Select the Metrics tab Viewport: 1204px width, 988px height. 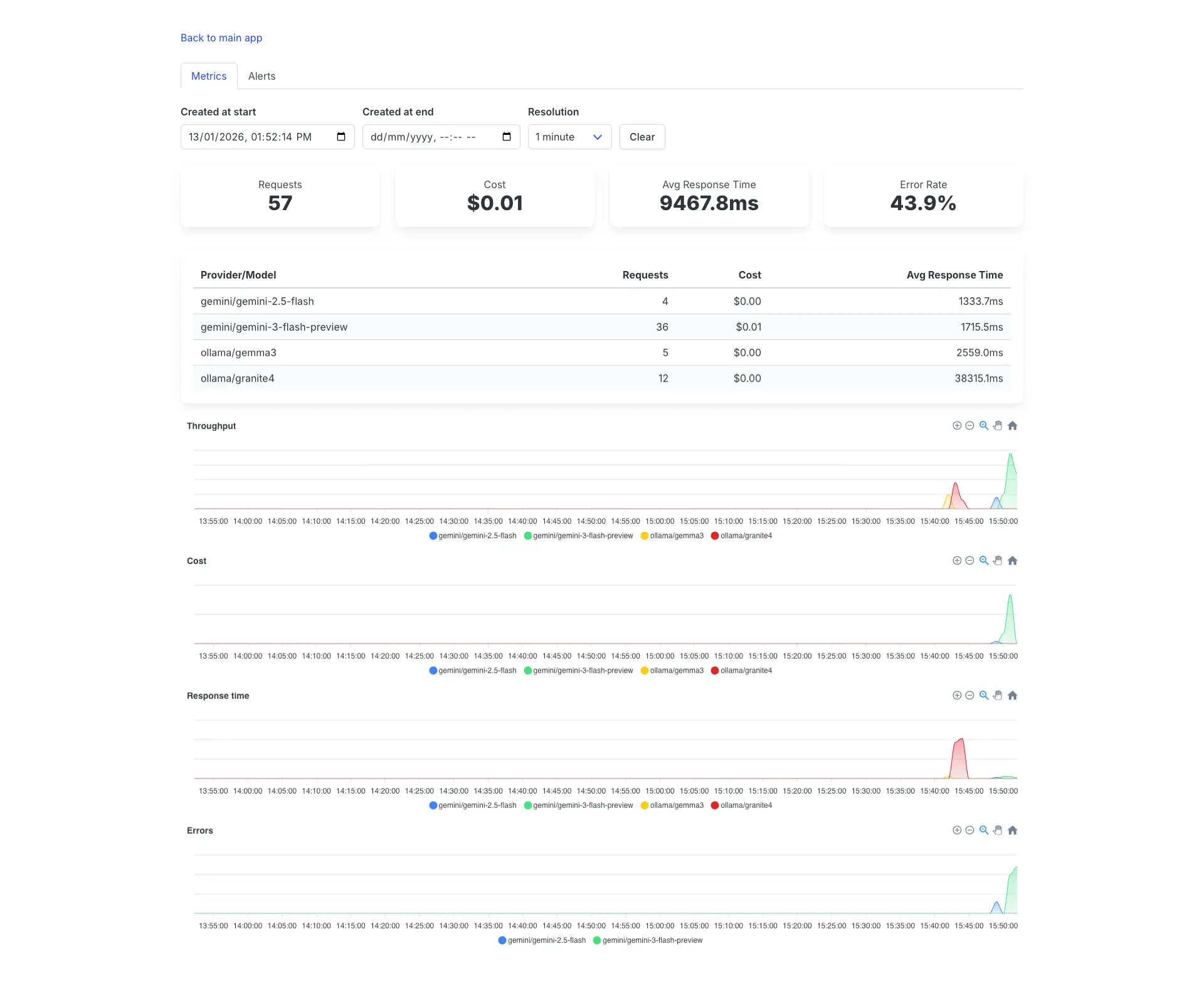(x=209, y=76)
